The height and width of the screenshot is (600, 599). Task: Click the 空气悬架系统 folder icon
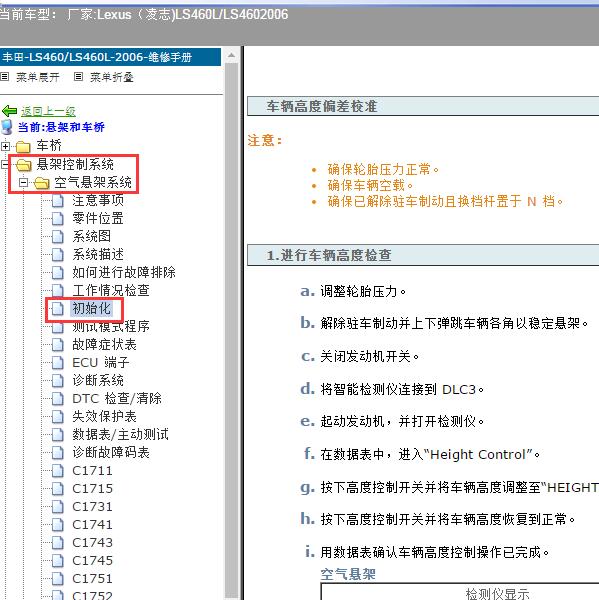pyautogui.click(x=42, y=183)
